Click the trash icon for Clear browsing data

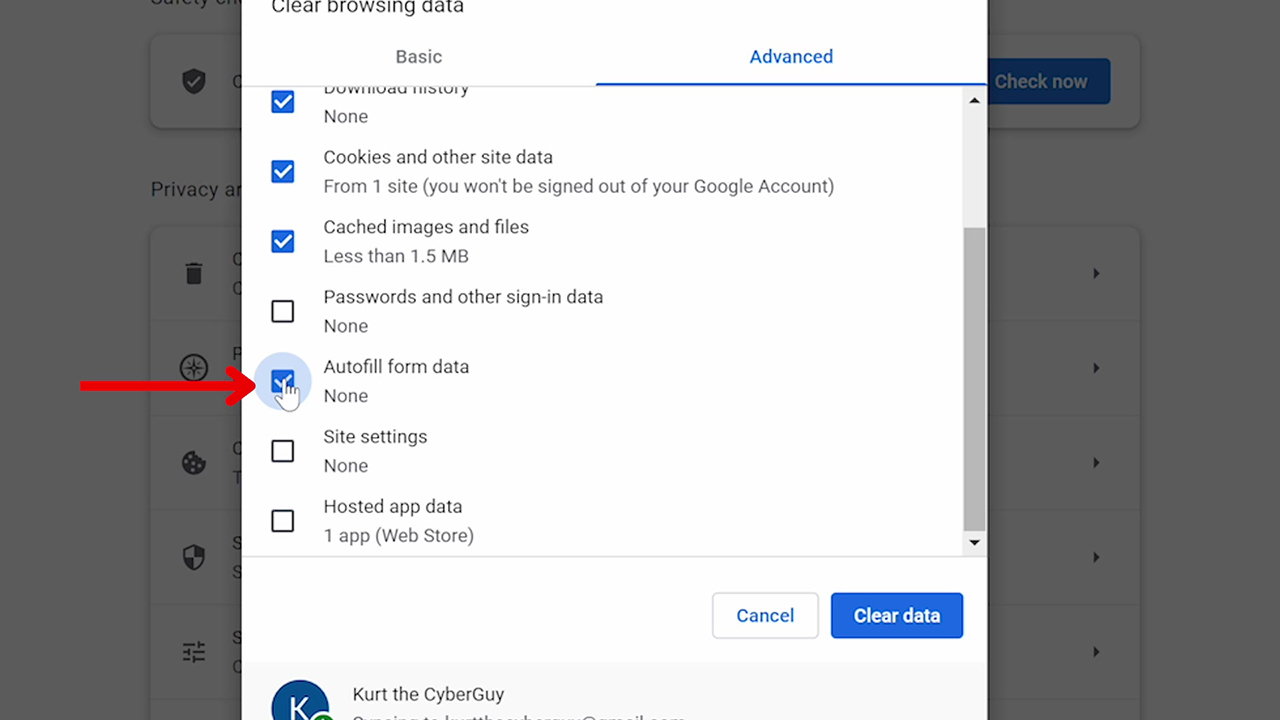point(194,273)
